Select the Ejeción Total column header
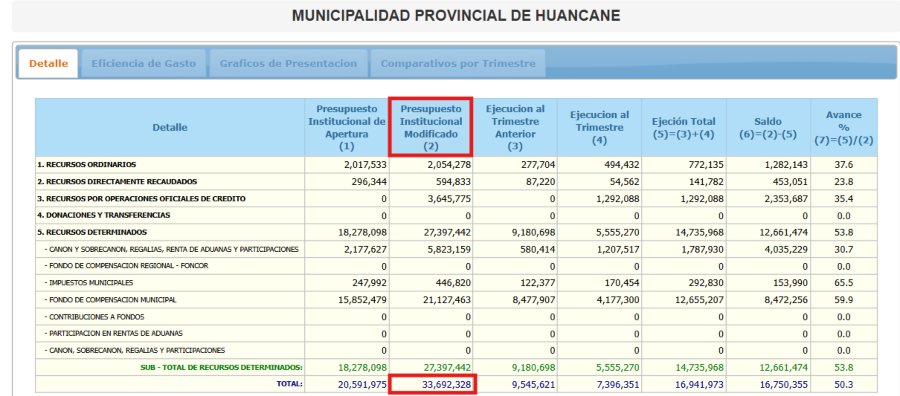900x396 pixels. point(684,127)
